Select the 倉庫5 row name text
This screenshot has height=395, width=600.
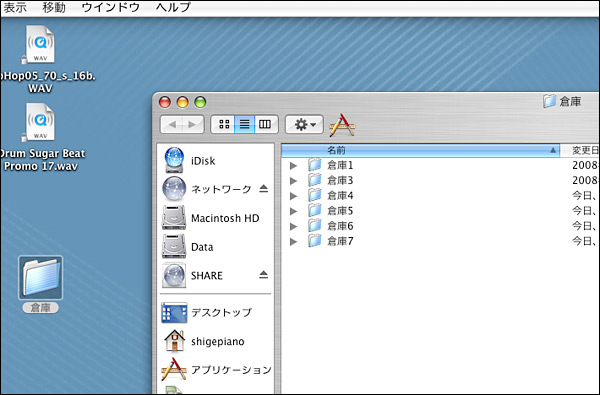(340, 211)
